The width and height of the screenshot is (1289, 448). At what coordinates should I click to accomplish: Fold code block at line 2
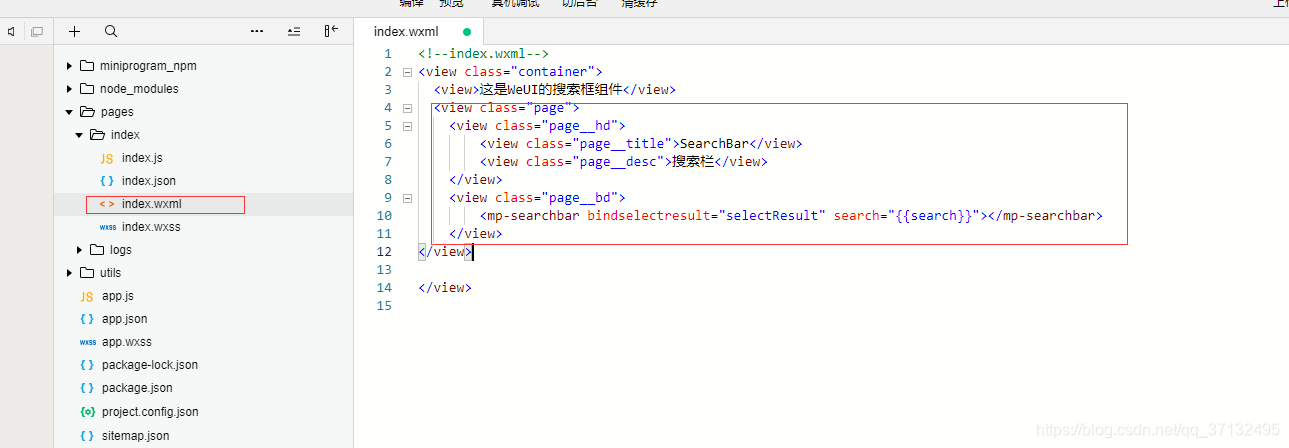pyautogui.click(x=407, y=72)
